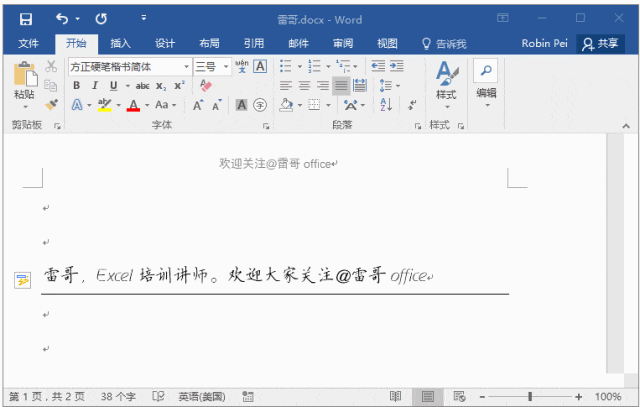640x407 pixels.
Task: Apply the yellow text highlight color
Action: [105, 105]
